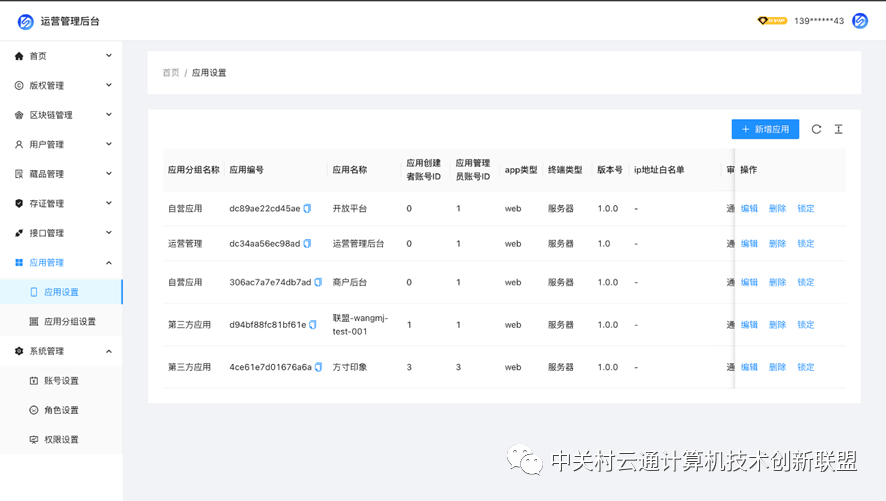The height and width of the screenshot is (501, 886).
Task: Copy app ID dc34aa56ec98ad
Action: pos(308,244)
